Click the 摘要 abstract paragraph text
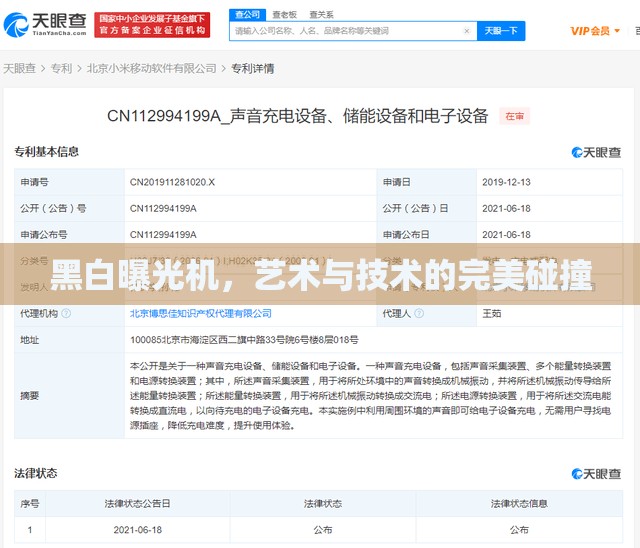 (x=370, y=395)
